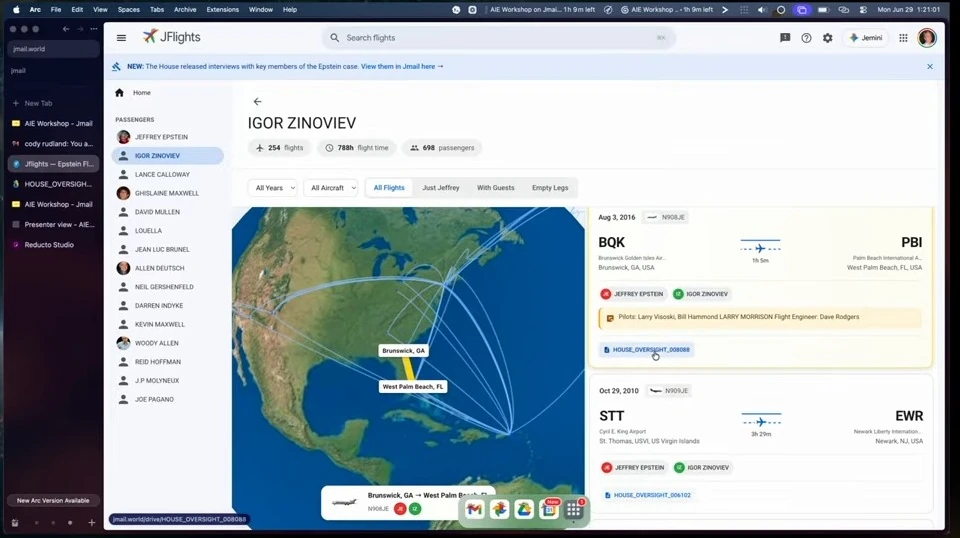This screenshot has width=960, height=538.
Task: Open the calendar app in dock
Action: [x=549, y=509]
